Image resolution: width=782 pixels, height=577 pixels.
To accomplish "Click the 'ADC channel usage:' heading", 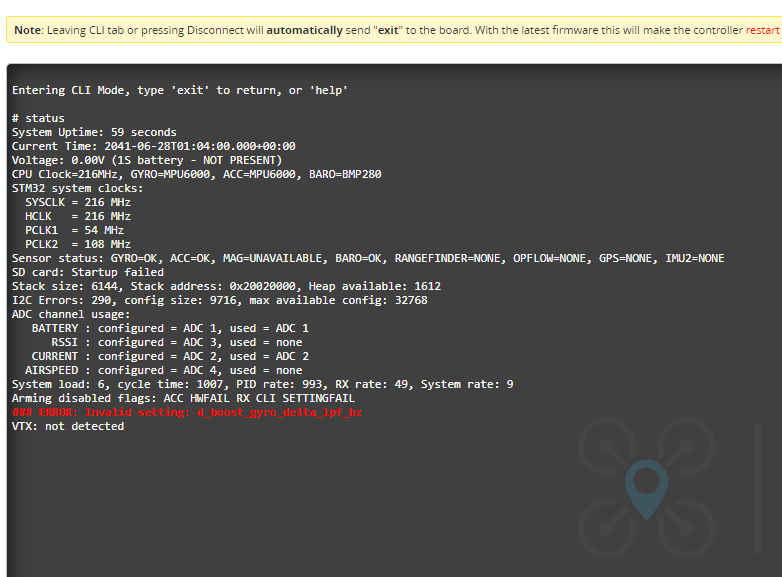I will [71, 314].
